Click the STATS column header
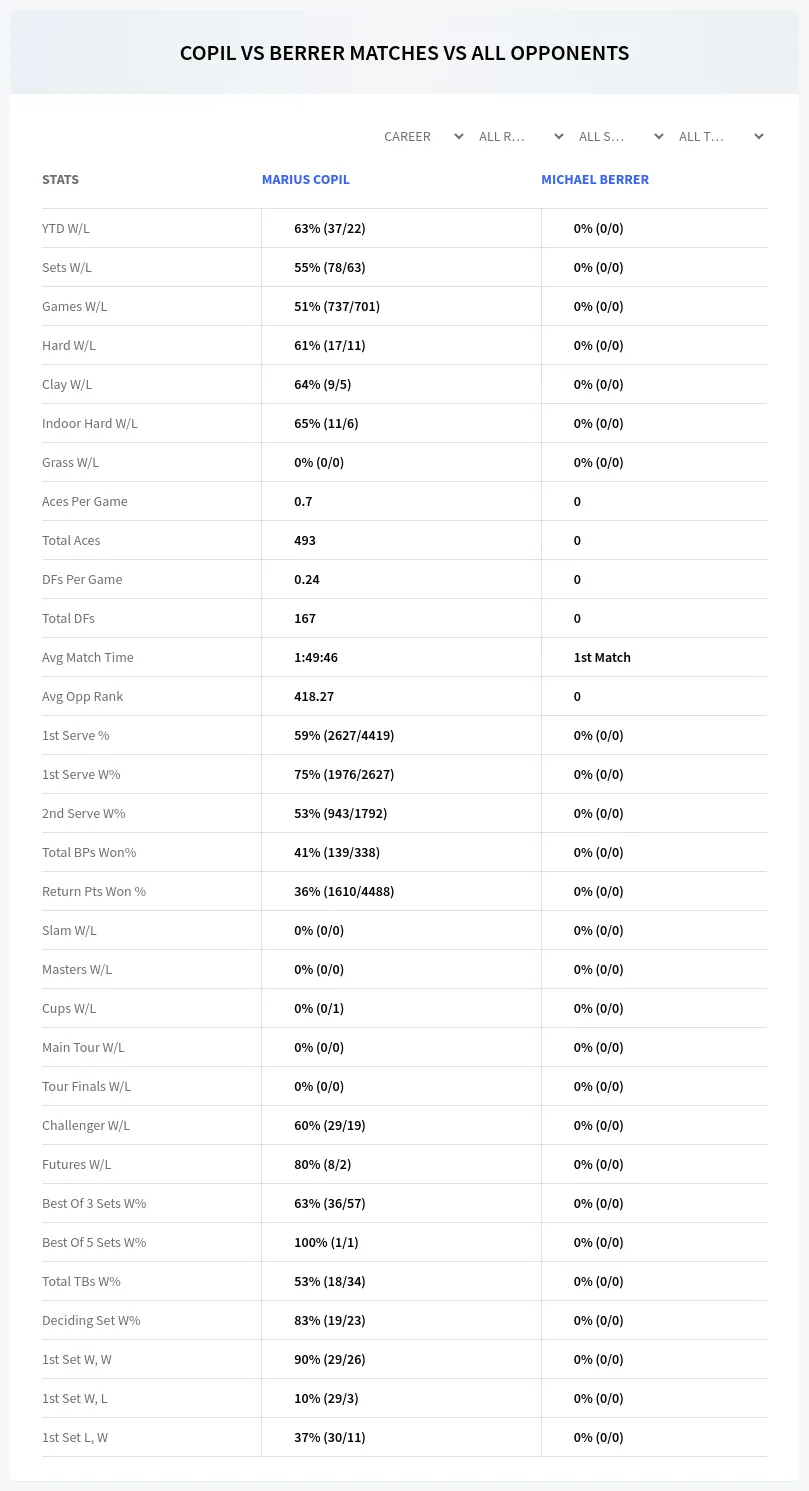The height and width of the screenshot is (1491, 809). (60, 180)
